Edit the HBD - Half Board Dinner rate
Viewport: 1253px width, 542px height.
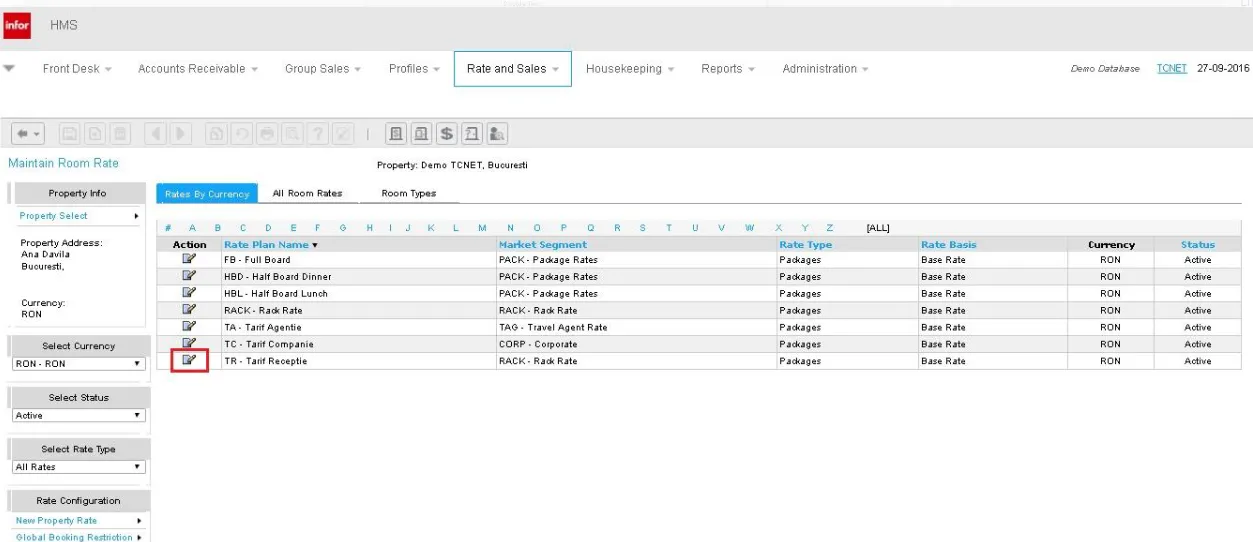tap(189, 276)
